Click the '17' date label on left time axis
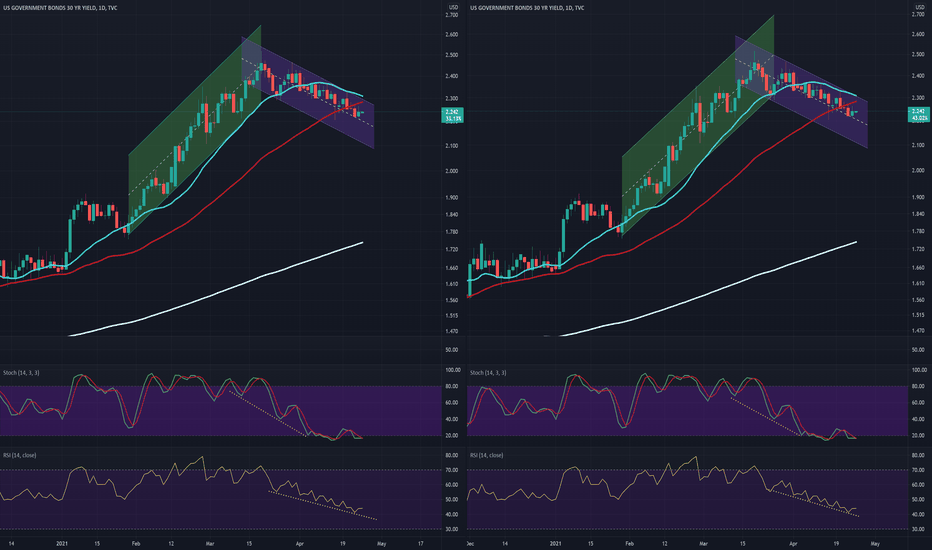 click(421, 543)
